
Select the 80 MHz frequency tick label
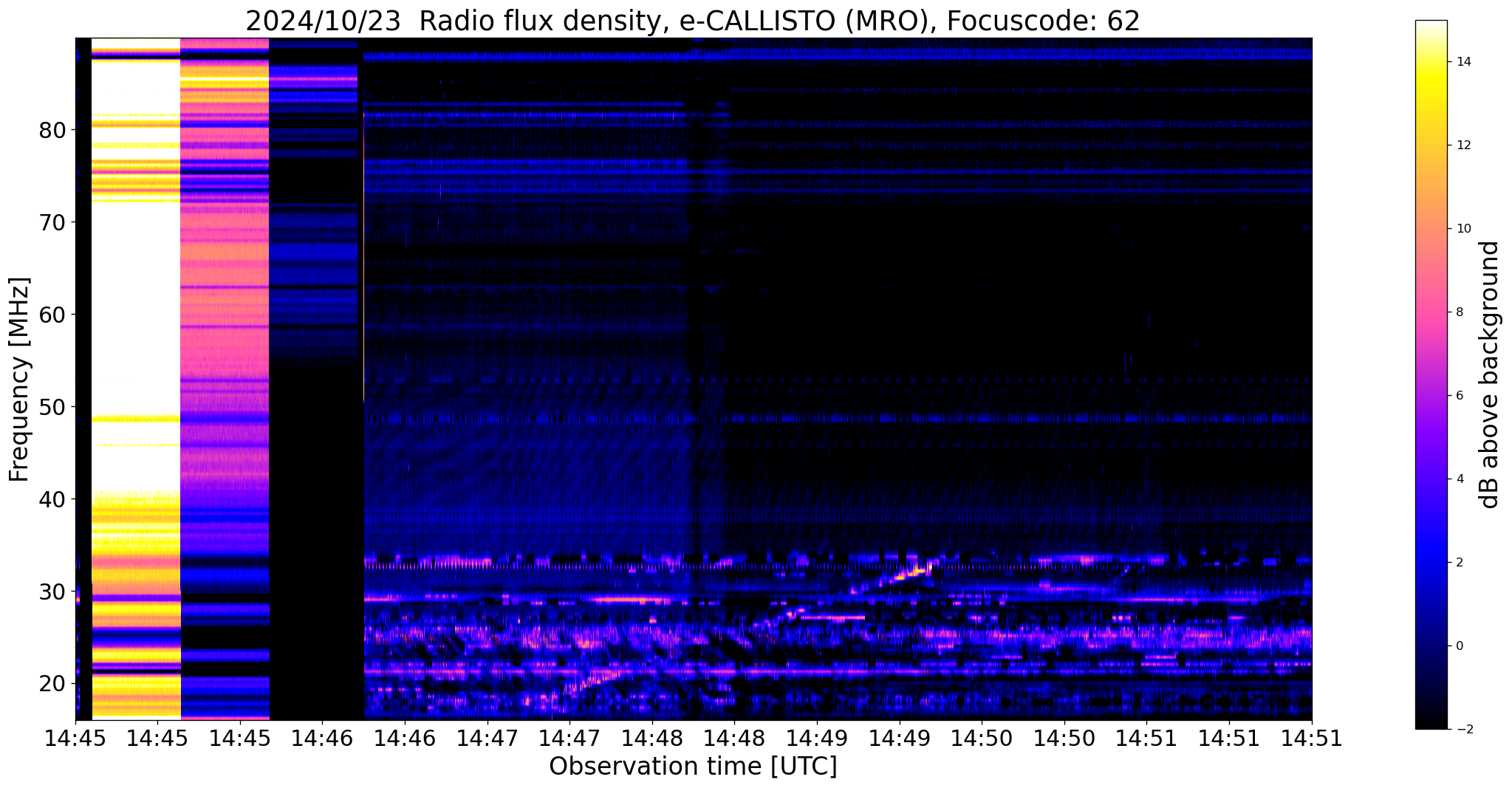click(x=52, y=131)
